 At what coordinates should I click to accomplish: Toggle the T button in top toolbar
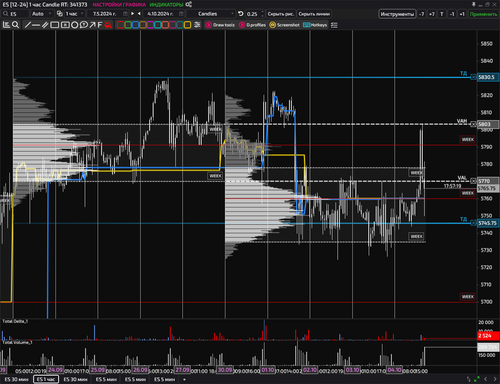click(442, 14)
